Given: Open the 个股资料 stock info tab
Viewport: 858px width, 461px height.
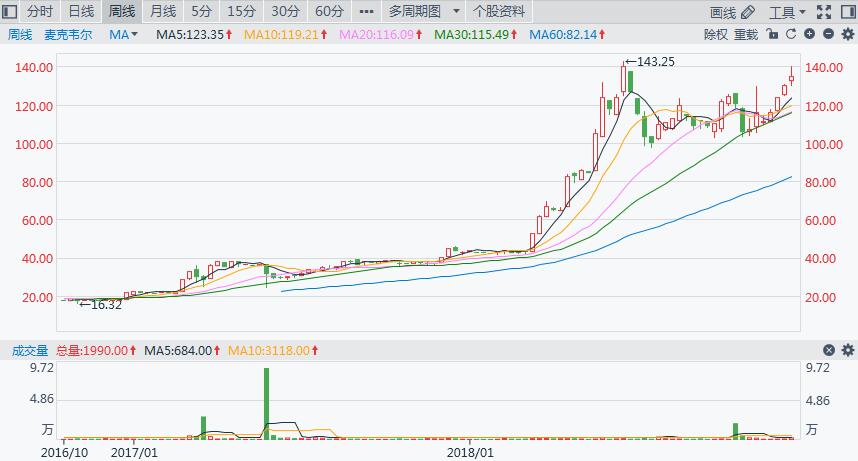Looking at the screenshot, I should tap(498, 11).
